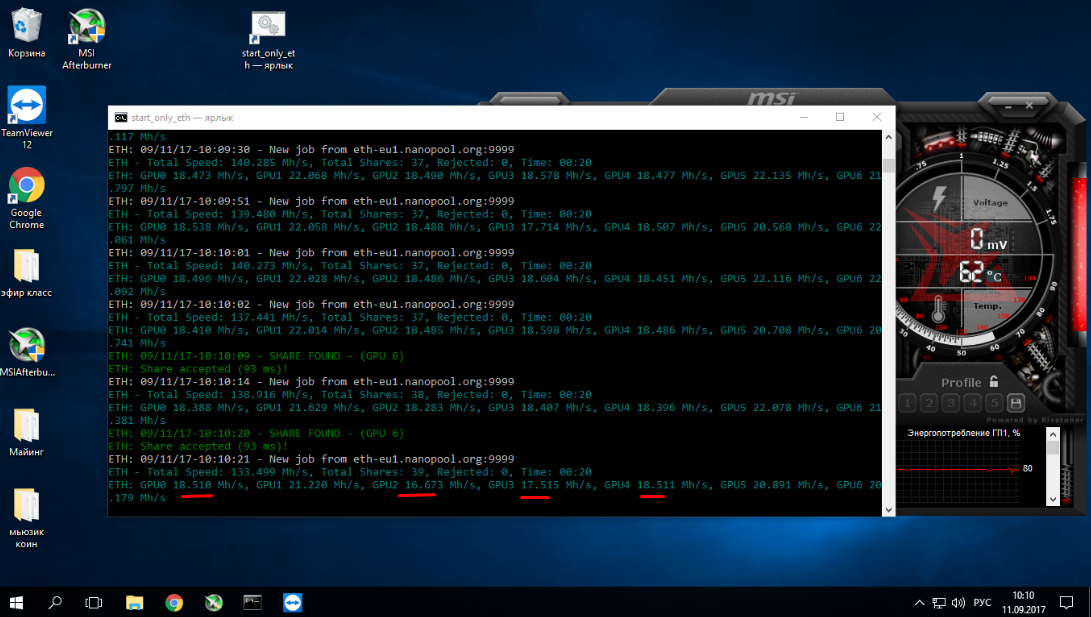Click the up arrow on the power graph scrollbar

1052,435
